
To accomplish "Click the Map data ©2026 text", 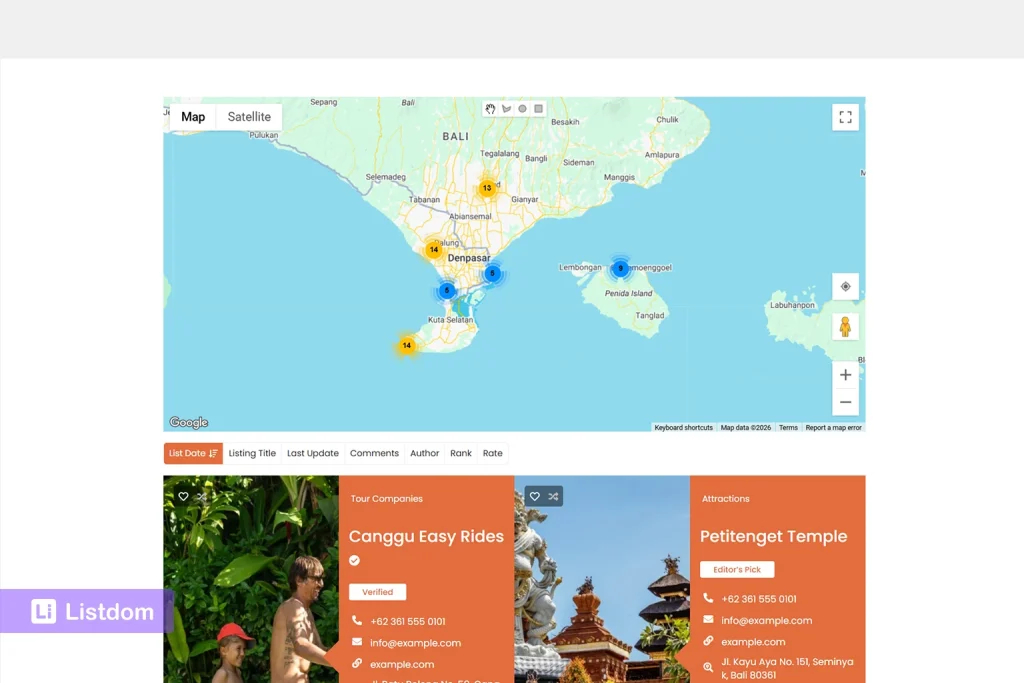I will click(745, 428).
